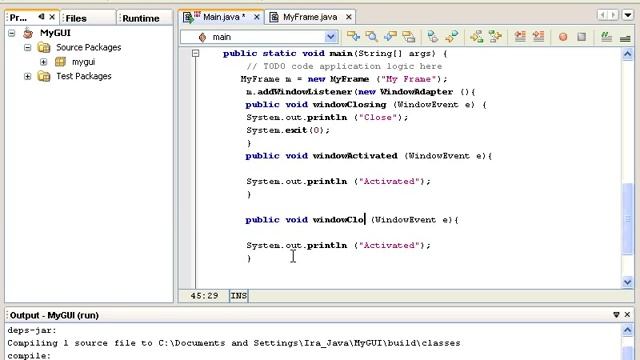Click the editor vertical scrollbar thumb
The image size is (640, 360).
pyautogui.click(x=628, y=219)
